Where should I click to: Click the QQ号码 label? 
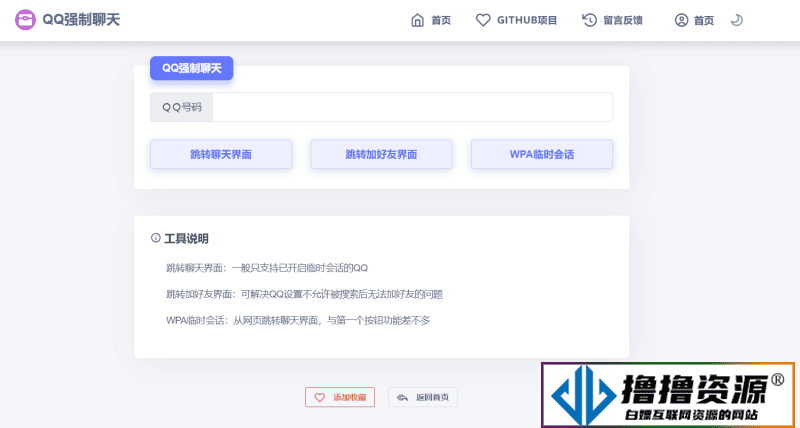click(x=182, y=107)
